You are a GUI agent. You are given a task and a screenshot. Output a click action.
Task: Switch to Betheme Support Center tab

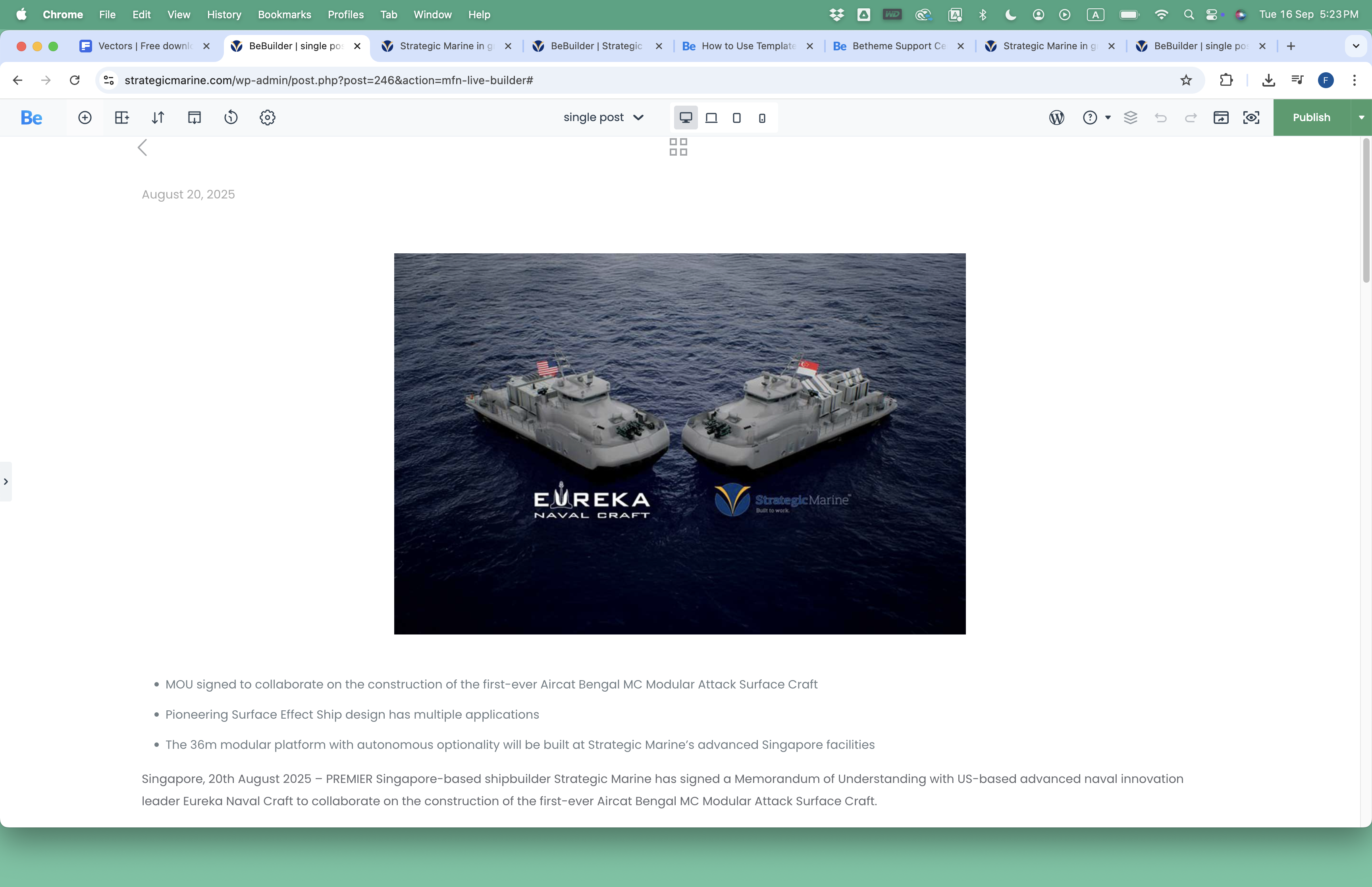click(898, 46)
